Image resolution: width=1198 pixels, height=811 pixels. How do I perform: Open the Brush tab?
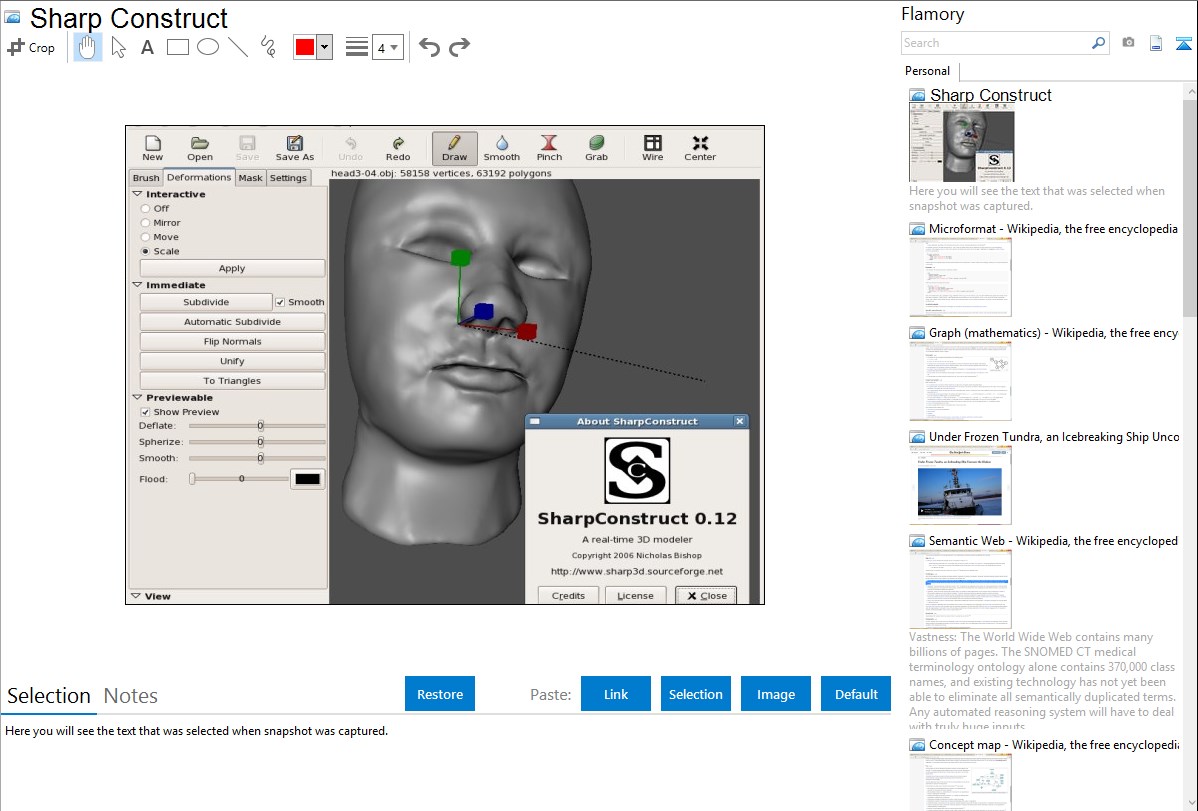tap(146, 178)
